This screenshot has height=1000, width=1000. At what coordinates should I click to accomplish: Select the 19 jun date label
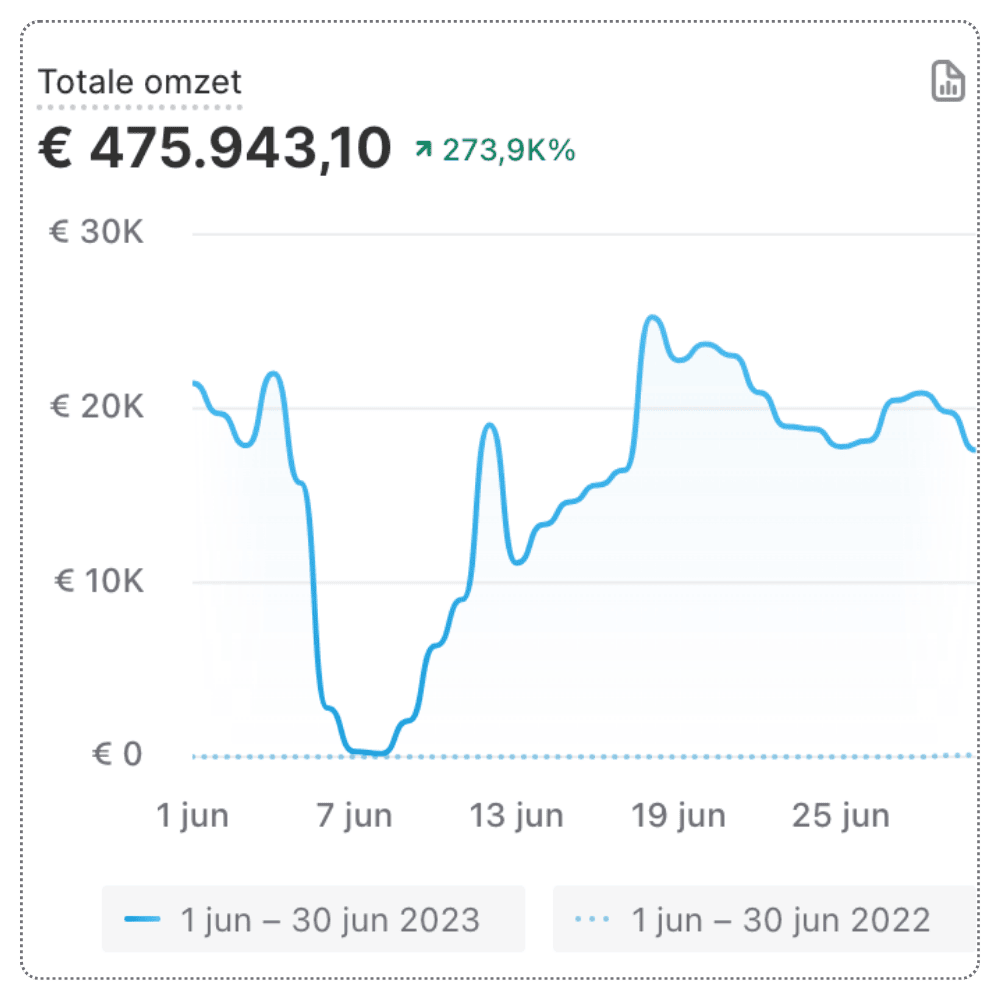tap(679, 815)
